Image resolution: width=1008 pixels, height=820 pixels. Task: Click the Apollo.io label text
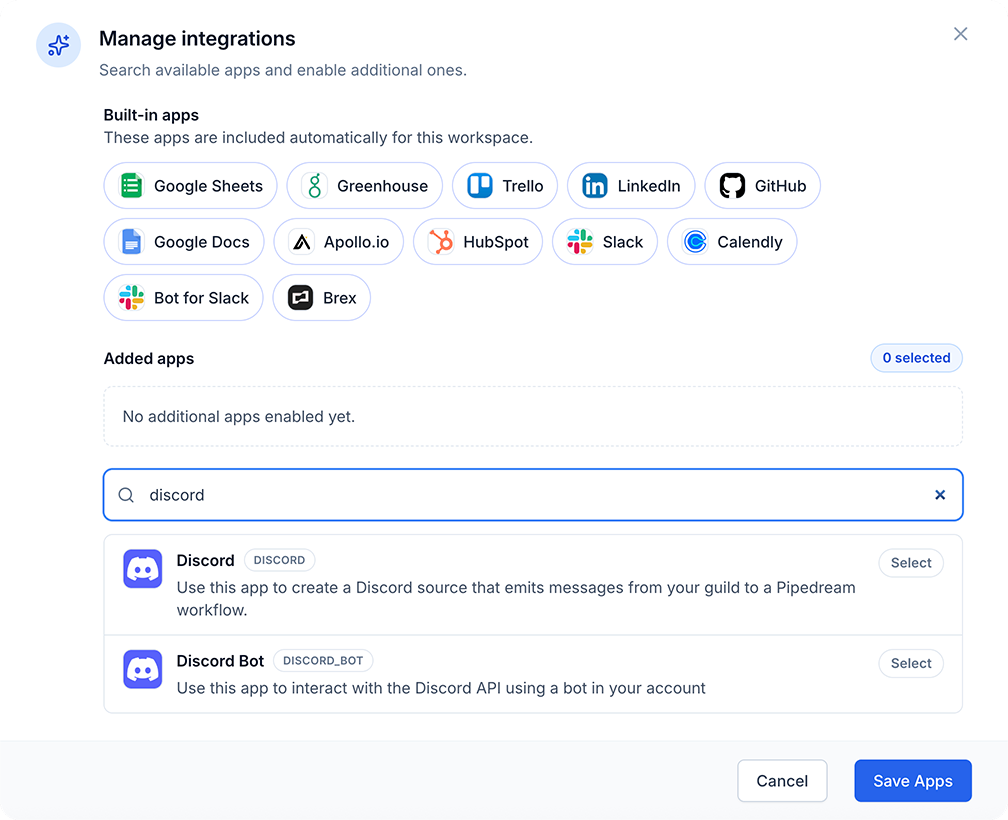pyautogui.click(x=357, y=242)
